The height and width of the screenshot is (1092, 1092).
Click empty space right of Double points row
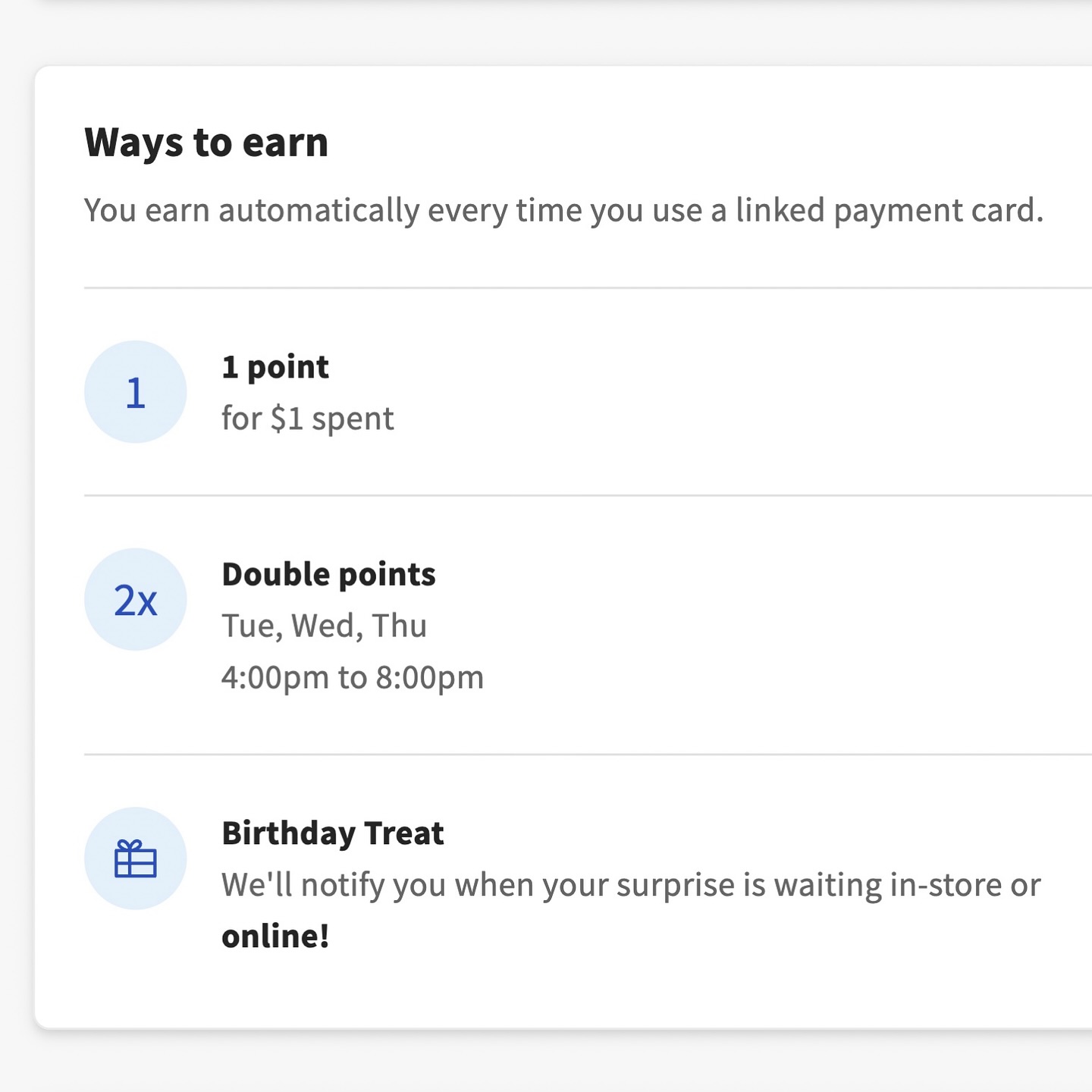click(x=789, y=626)
